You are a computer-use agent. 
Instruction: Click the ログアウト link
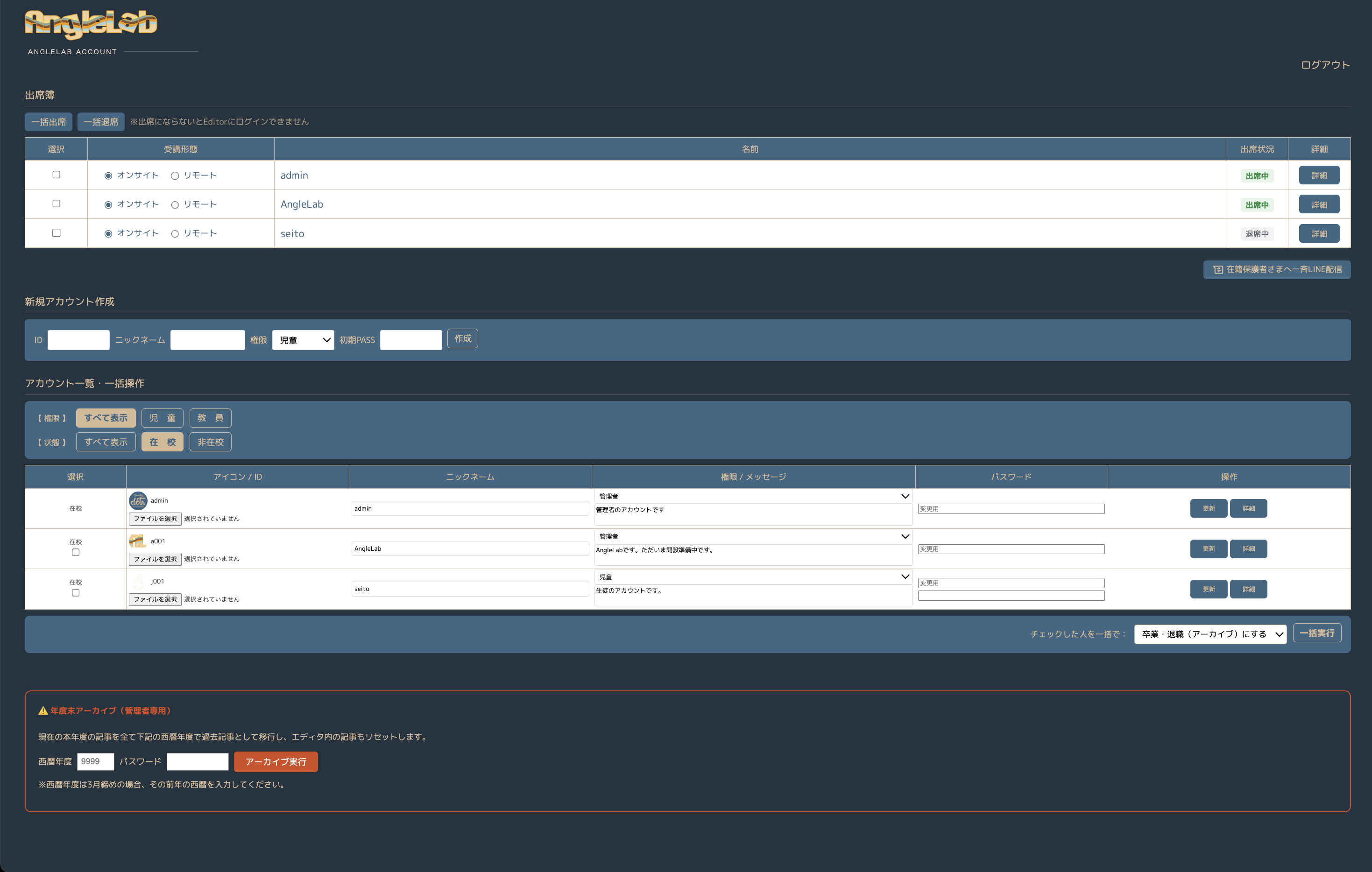click(1325, 65)
